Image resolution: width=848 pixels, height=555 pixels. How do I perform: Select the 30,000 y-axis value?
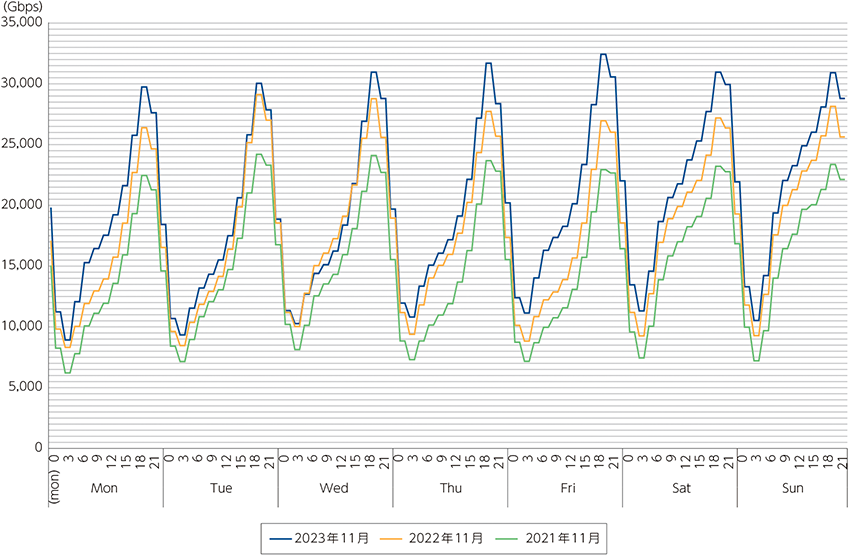coord(22,82)
